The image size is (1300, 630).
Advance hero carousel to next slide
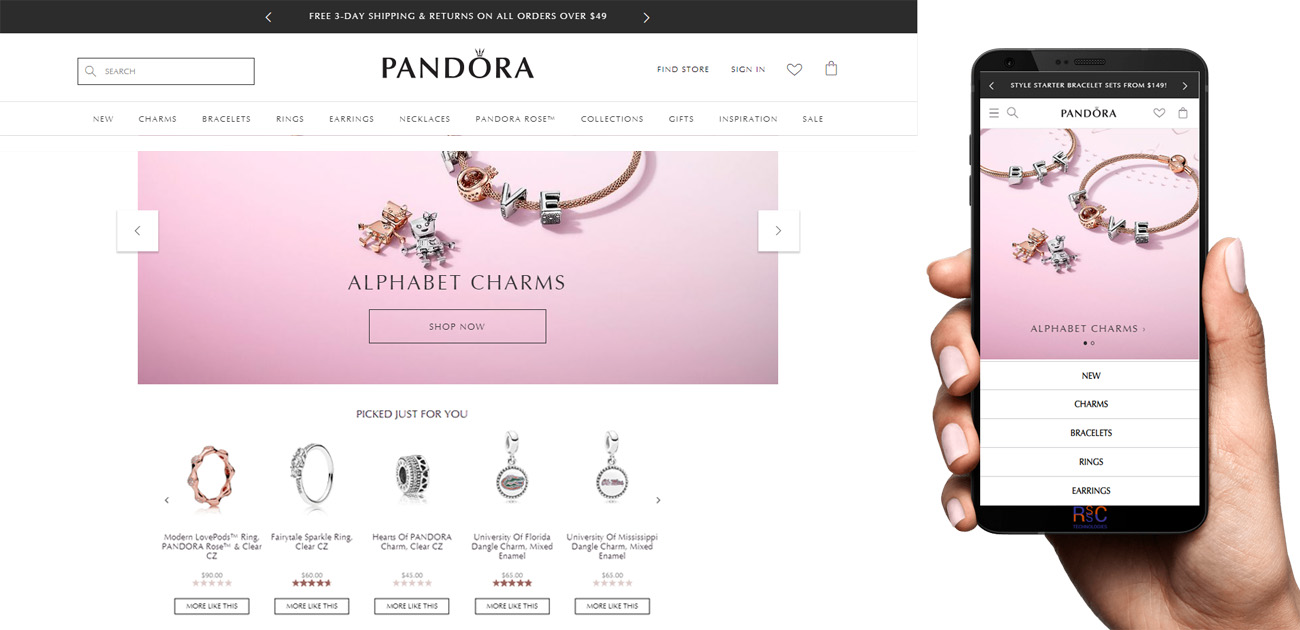[x=778, y=231]
